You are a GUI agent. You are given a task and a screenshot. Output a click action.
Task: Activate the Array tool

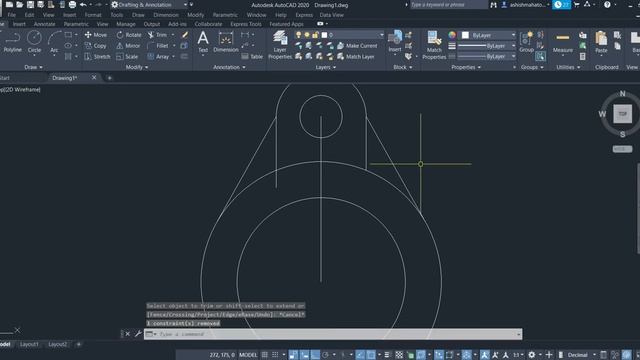[158, 57]
